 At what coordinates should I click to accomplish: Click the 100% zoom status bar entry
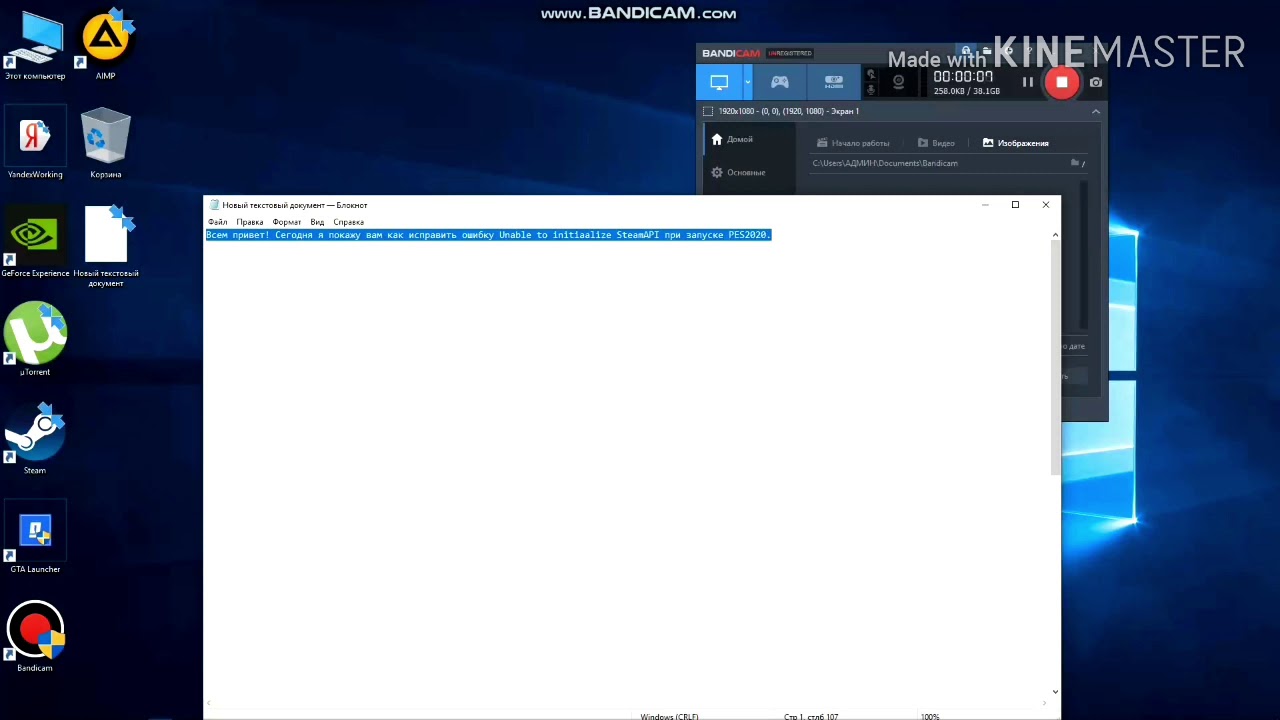pyautogui.click(x=930, y=716)
